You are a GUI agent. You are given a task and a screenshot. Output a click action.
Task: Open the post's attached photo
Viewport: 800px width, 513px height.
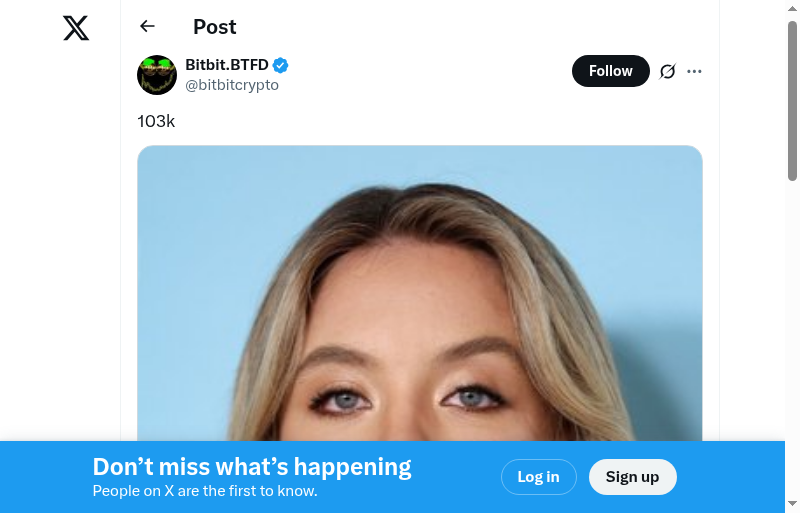pos(420,300)
